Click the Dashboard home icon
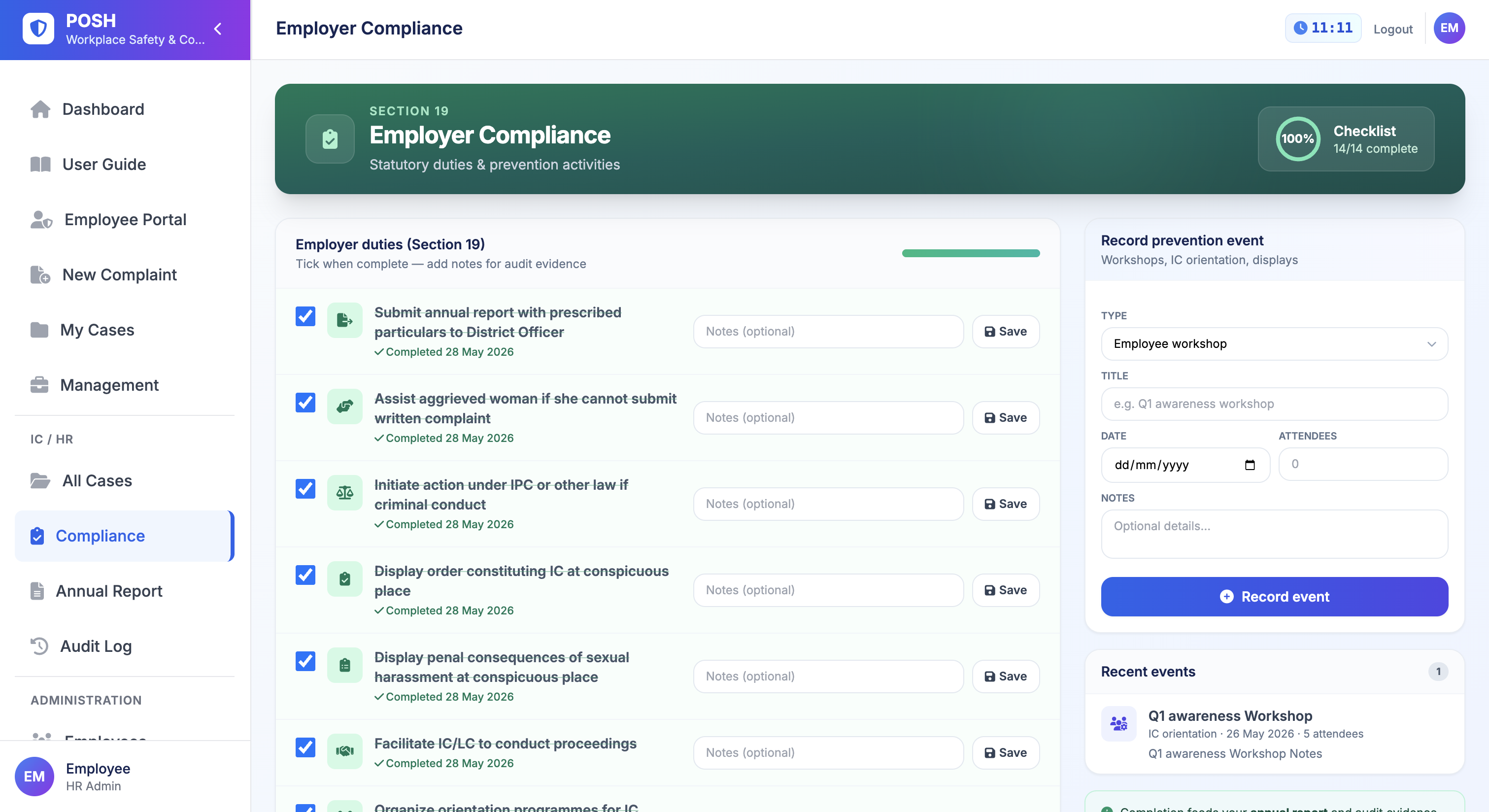 point(40,109)
